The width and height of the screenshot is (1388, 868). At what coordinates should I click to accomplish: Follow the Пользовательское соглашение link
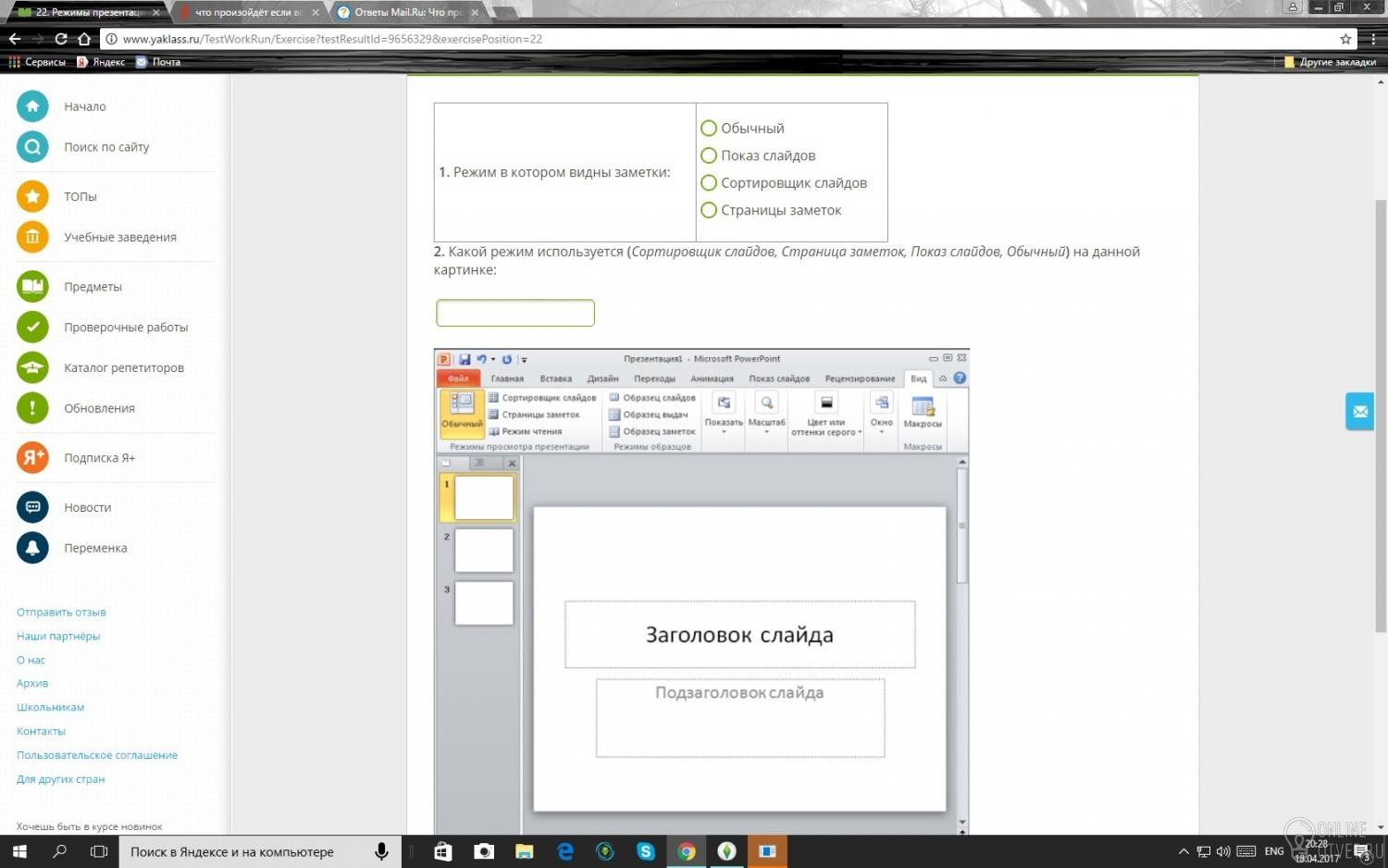point(97,755)
